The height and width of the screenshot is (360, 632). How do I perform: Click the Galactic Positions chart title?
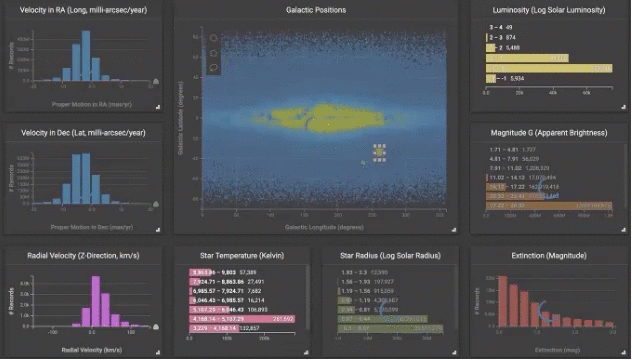click(x=316, y=10)
